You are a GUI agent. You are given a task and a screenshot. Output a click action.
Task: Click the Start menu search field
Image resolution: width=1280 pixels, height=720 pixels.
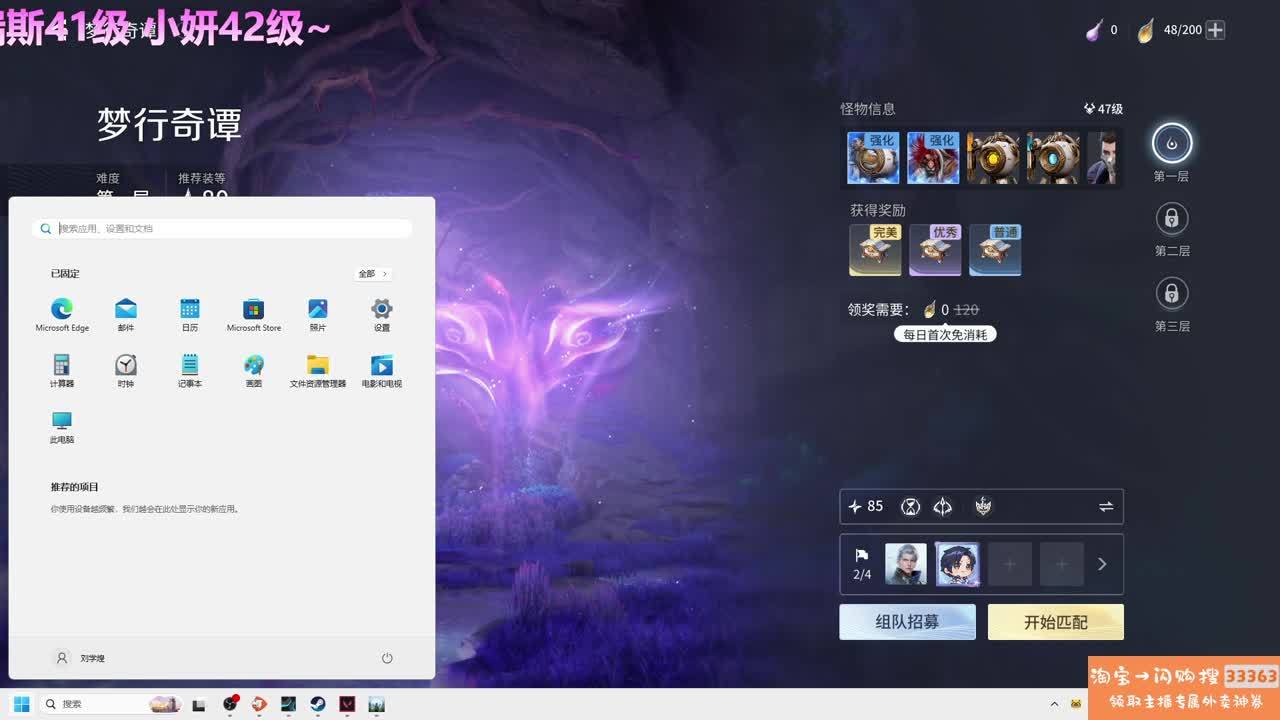222,229
